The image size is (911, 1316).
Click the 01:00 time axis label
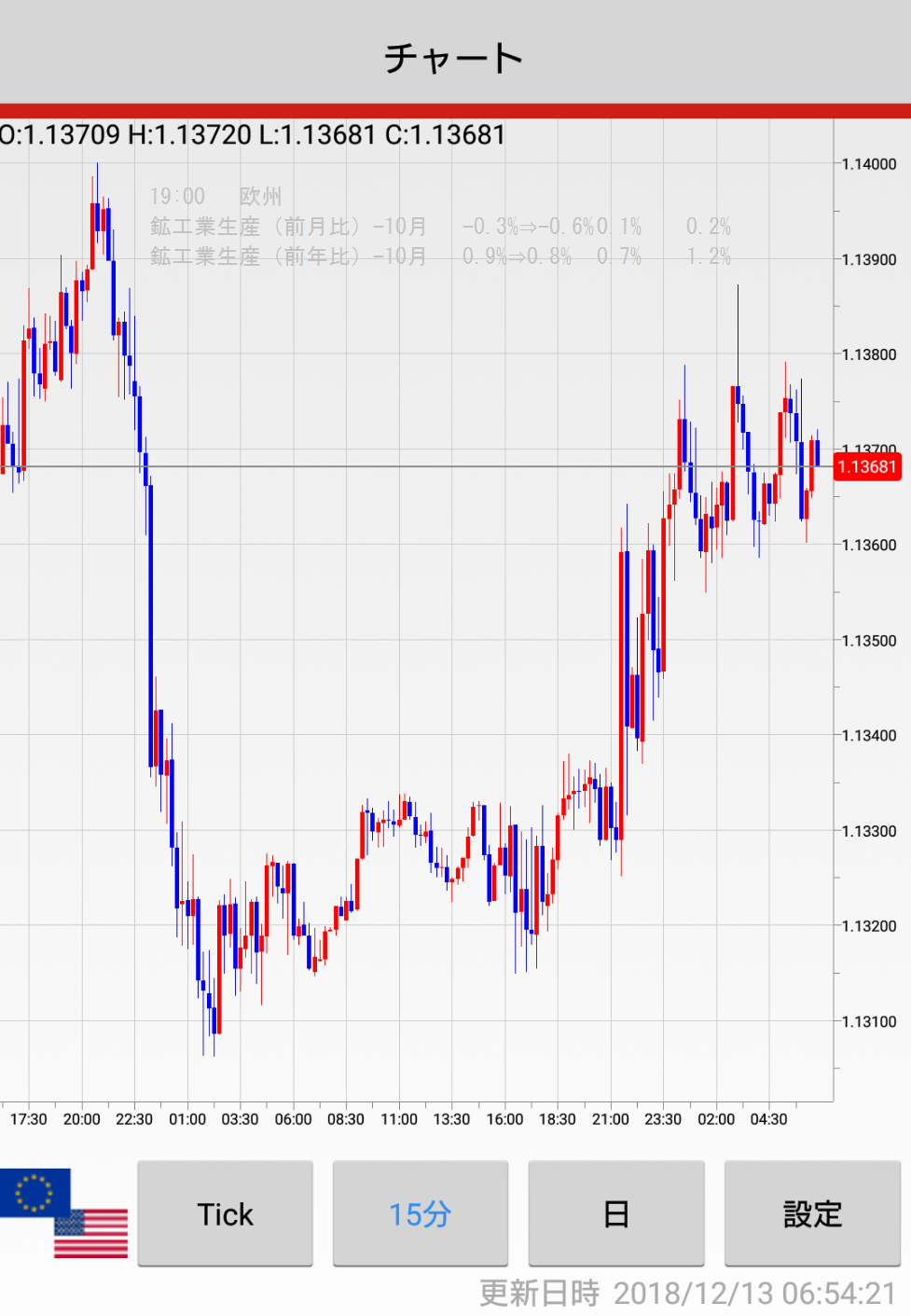tap(187, 1119)
